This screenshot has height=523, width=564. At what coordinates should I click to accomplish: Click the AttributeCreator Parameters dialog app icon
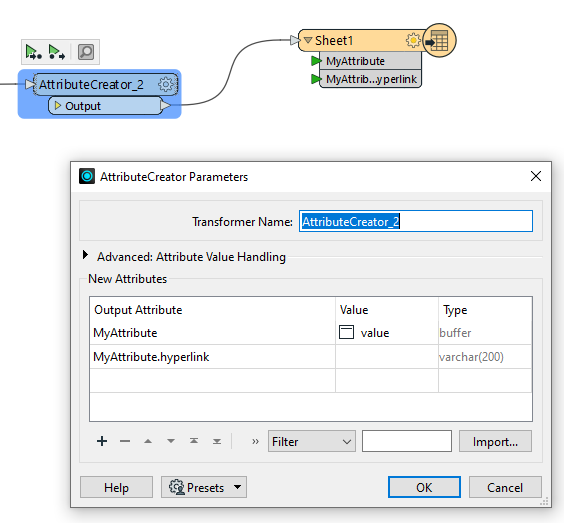pos(87,176)
